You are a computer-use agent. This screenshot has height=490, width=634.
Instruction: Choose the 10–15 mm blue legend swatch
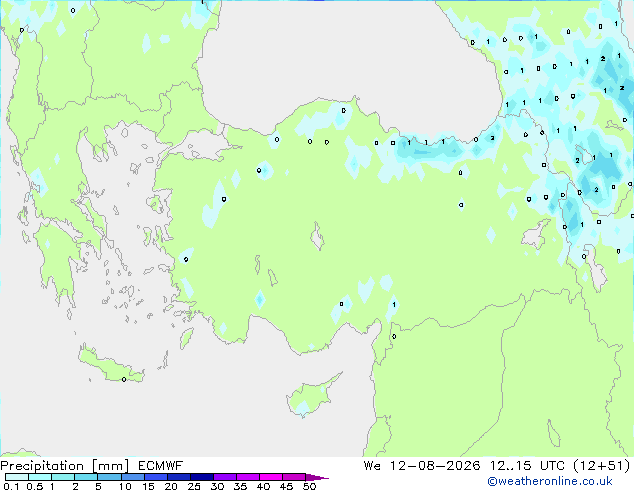(x=132, y=477)
